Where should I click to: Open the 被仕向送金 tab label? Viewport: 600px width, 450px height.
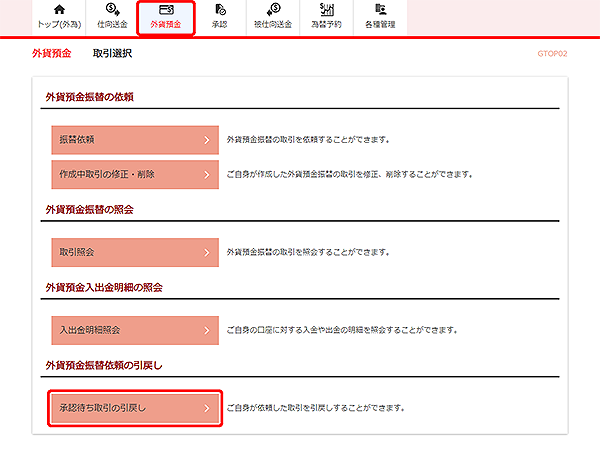click(x=273, y=24)
